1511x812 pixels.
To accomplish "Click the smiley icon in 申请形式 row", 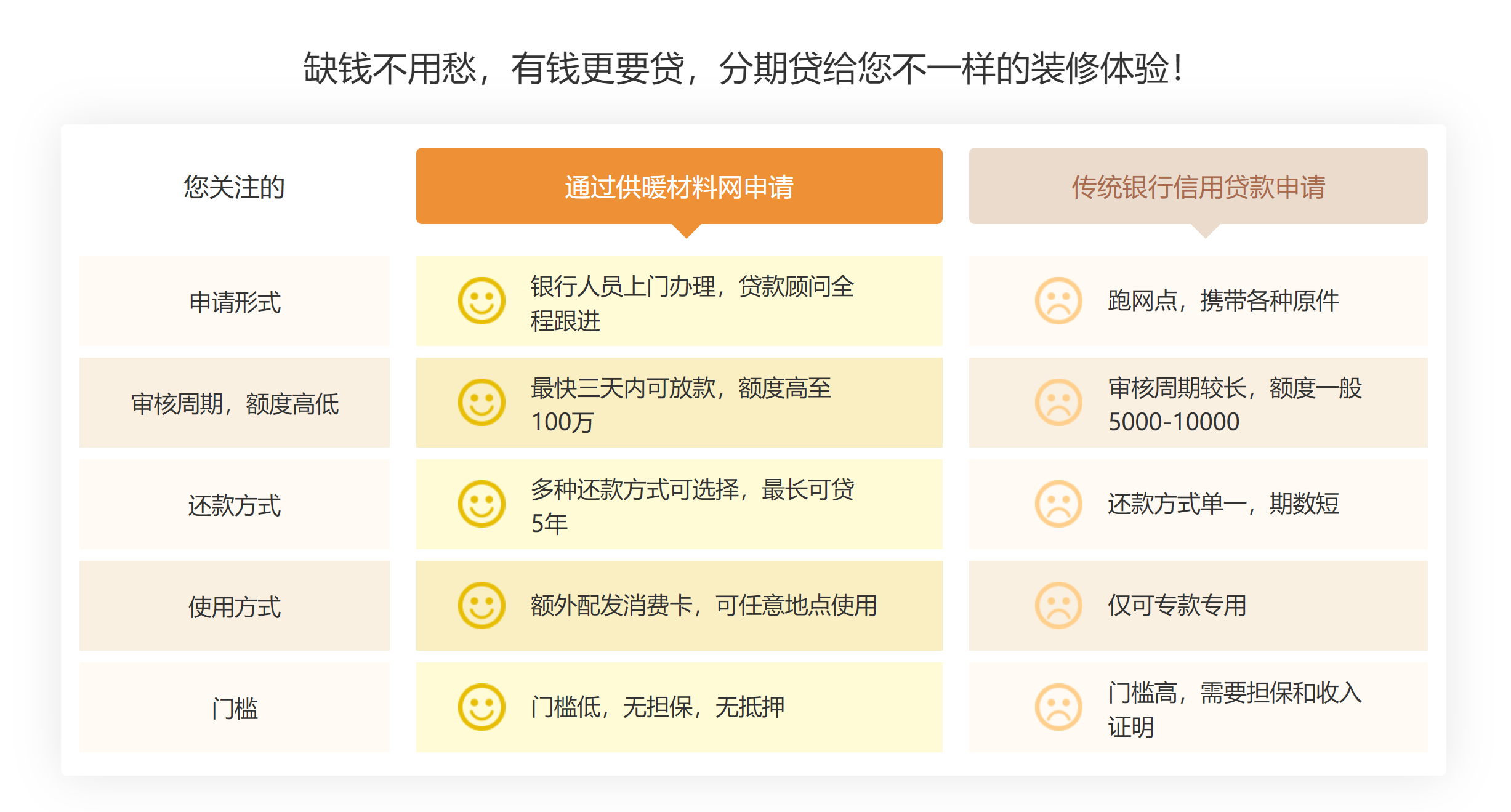I will 482,300.
